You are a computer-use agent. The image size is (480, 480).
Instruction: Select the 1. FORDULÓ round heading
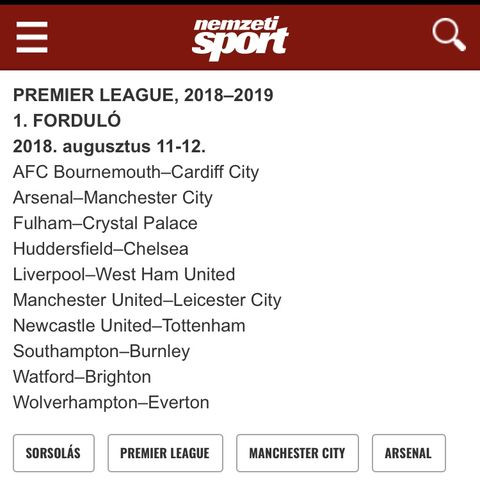(67, 120)
